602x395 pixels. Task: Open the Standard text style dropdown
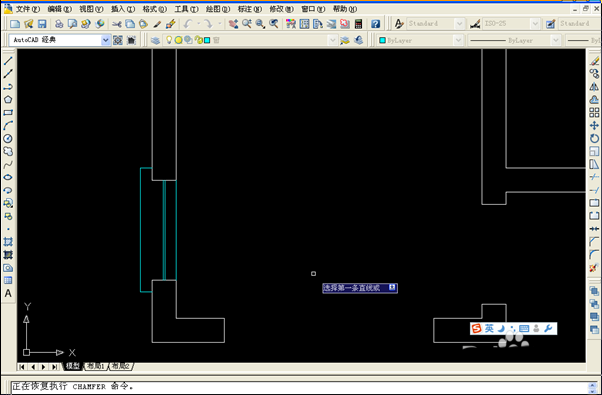[459, 24]
